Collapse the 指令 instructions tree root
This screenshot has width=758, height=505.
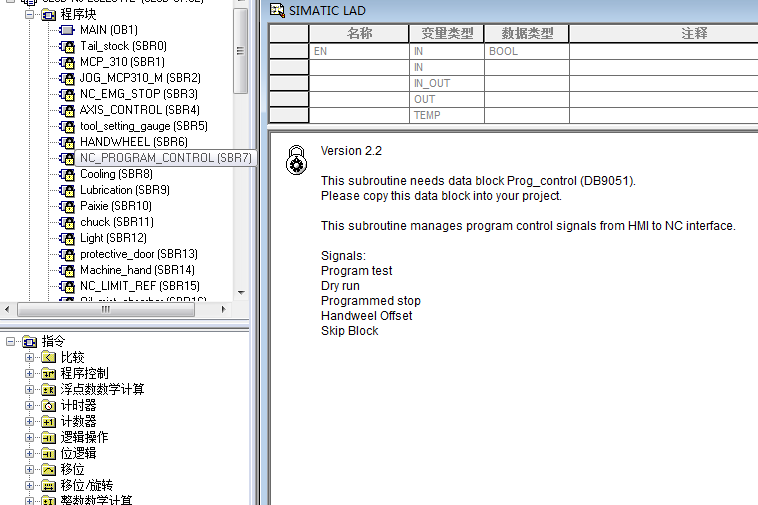click(11, 341)
